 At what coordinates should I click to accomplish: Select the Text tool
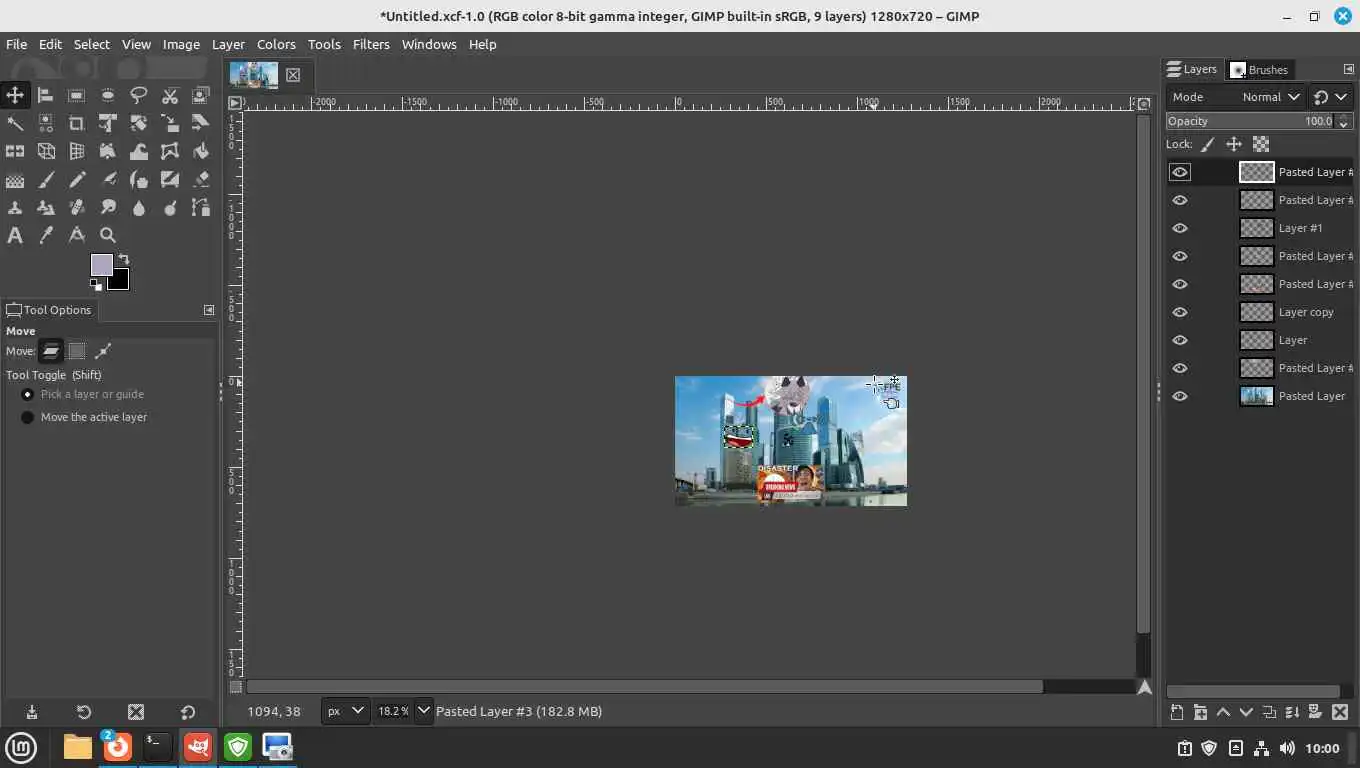coord(15,235)
